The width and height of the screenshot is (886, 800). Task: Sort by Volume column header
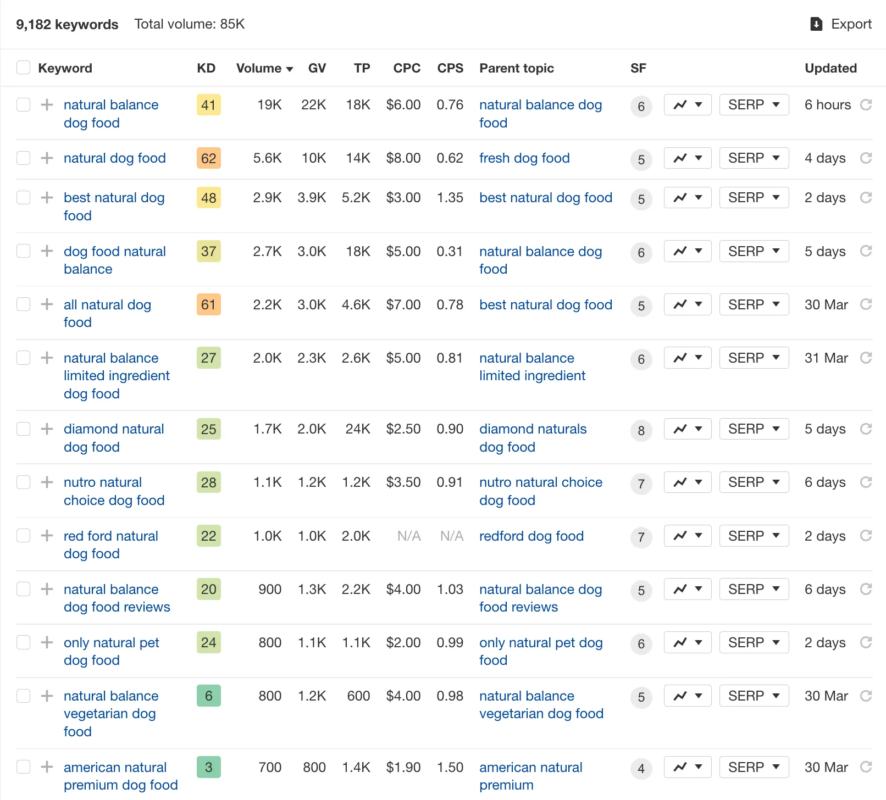coord(264,68)
